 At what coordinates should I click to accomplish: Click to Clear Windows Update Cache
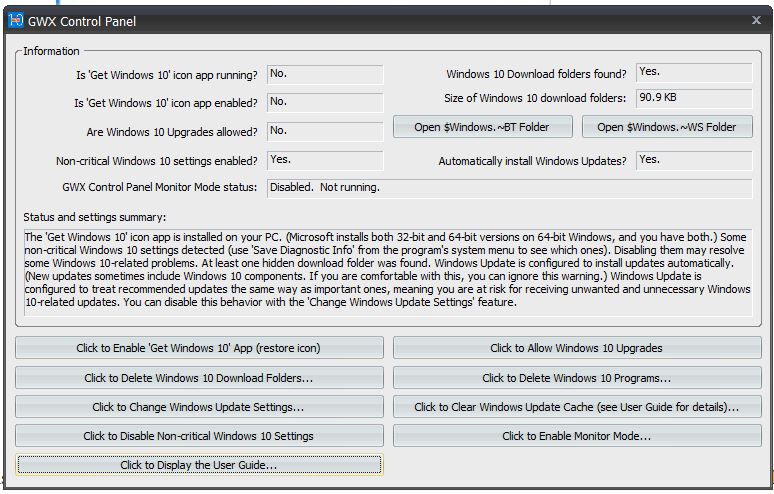[x=577, y=407]
